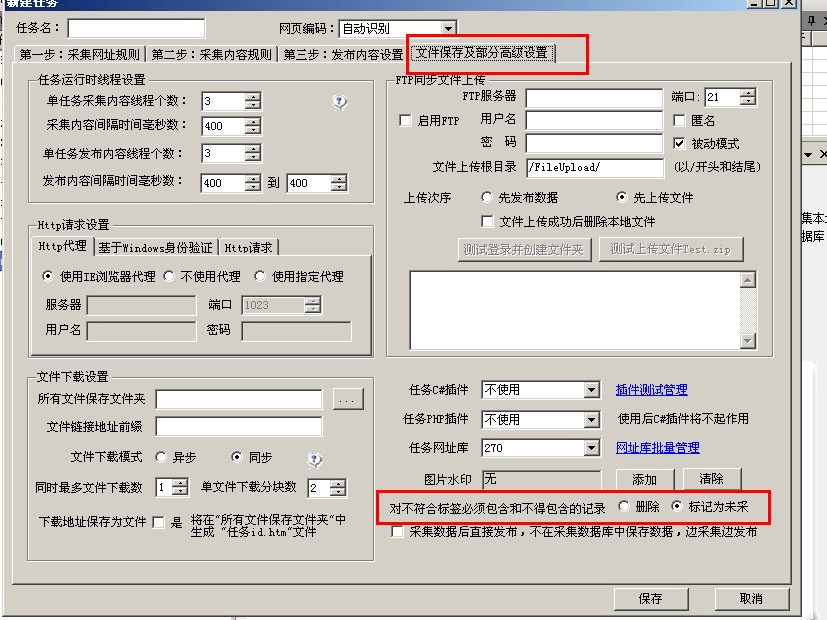Select 不使用代理 radio option
The image size is (827, 620).
(x=170, y=276)
